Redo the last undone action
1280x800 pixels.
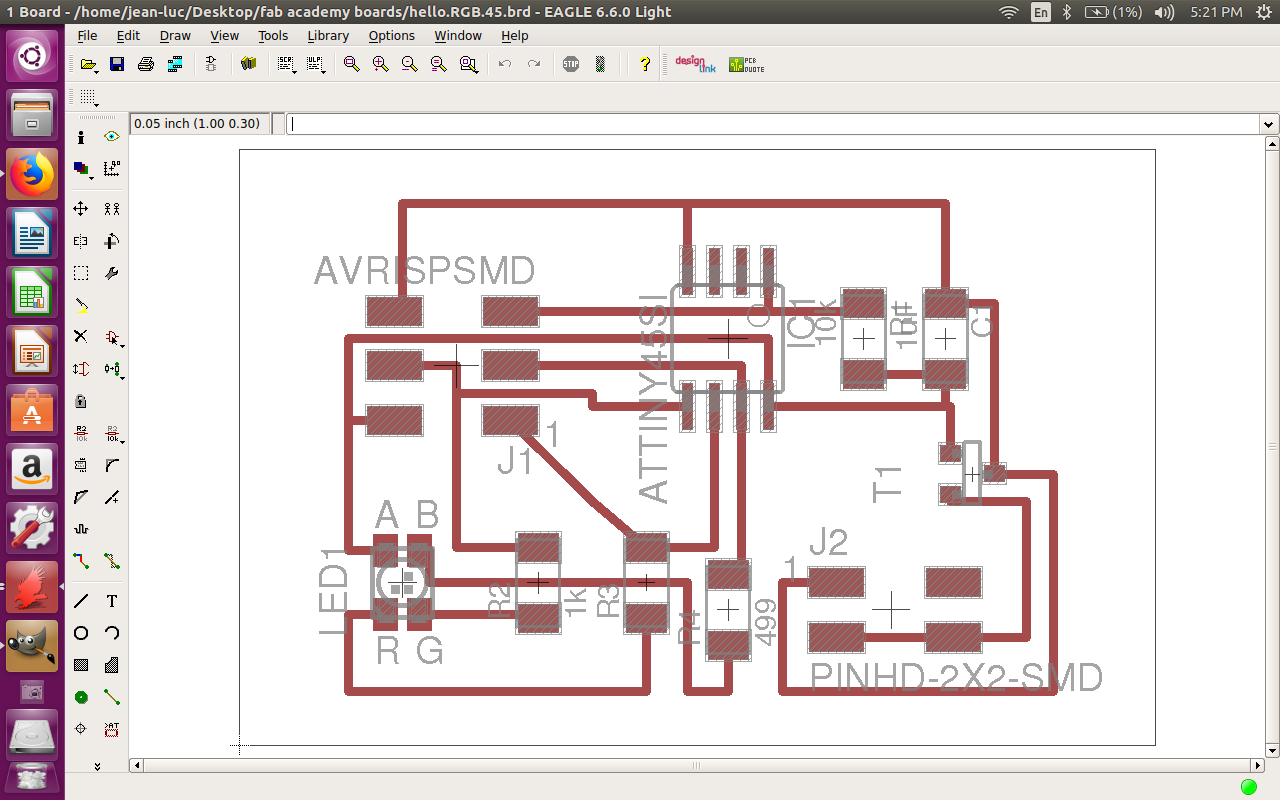[x=534, y=64]
